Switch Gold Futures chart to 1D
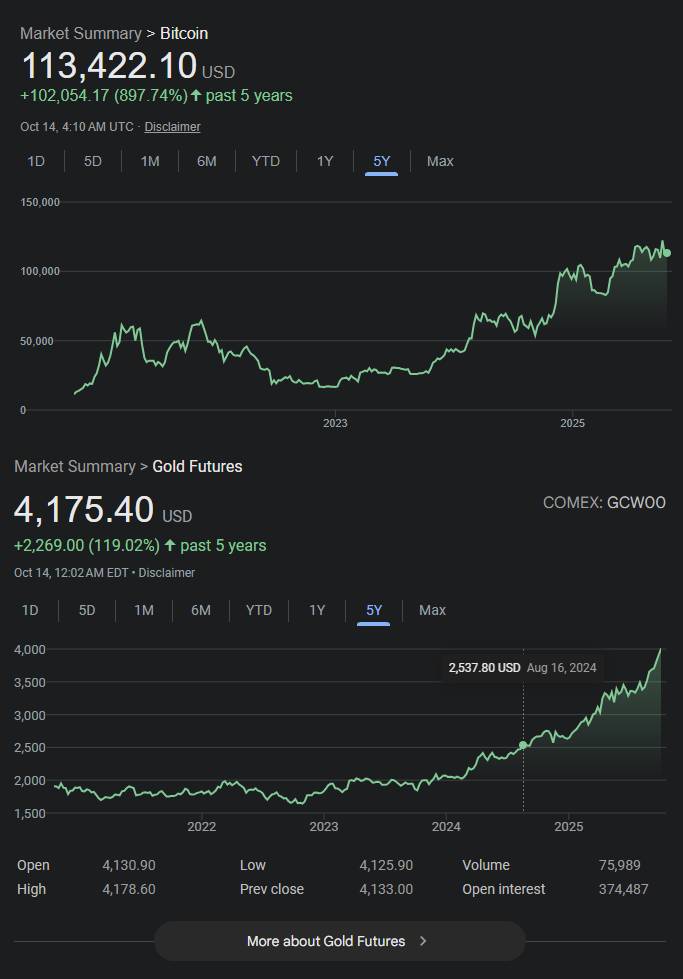The width and height of the screenshot is (683, 979). 30,610
